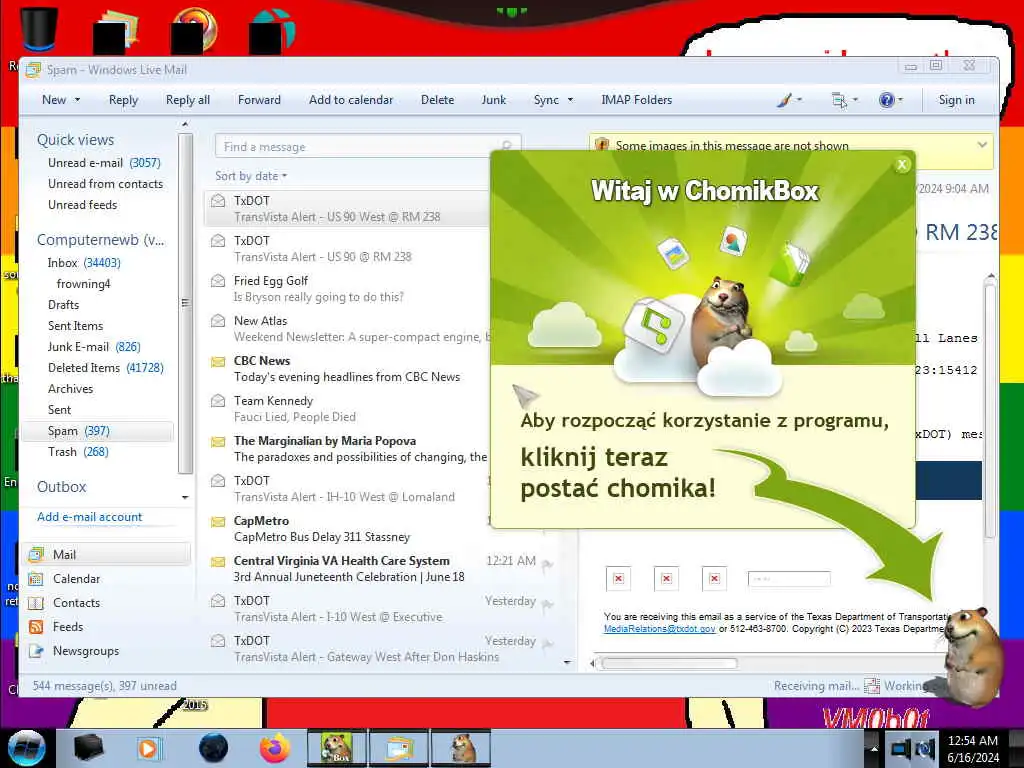Click Reply in the toolbar
Image resolution: width=1024 pixels, height=768 pixels.
coord(123,100)
